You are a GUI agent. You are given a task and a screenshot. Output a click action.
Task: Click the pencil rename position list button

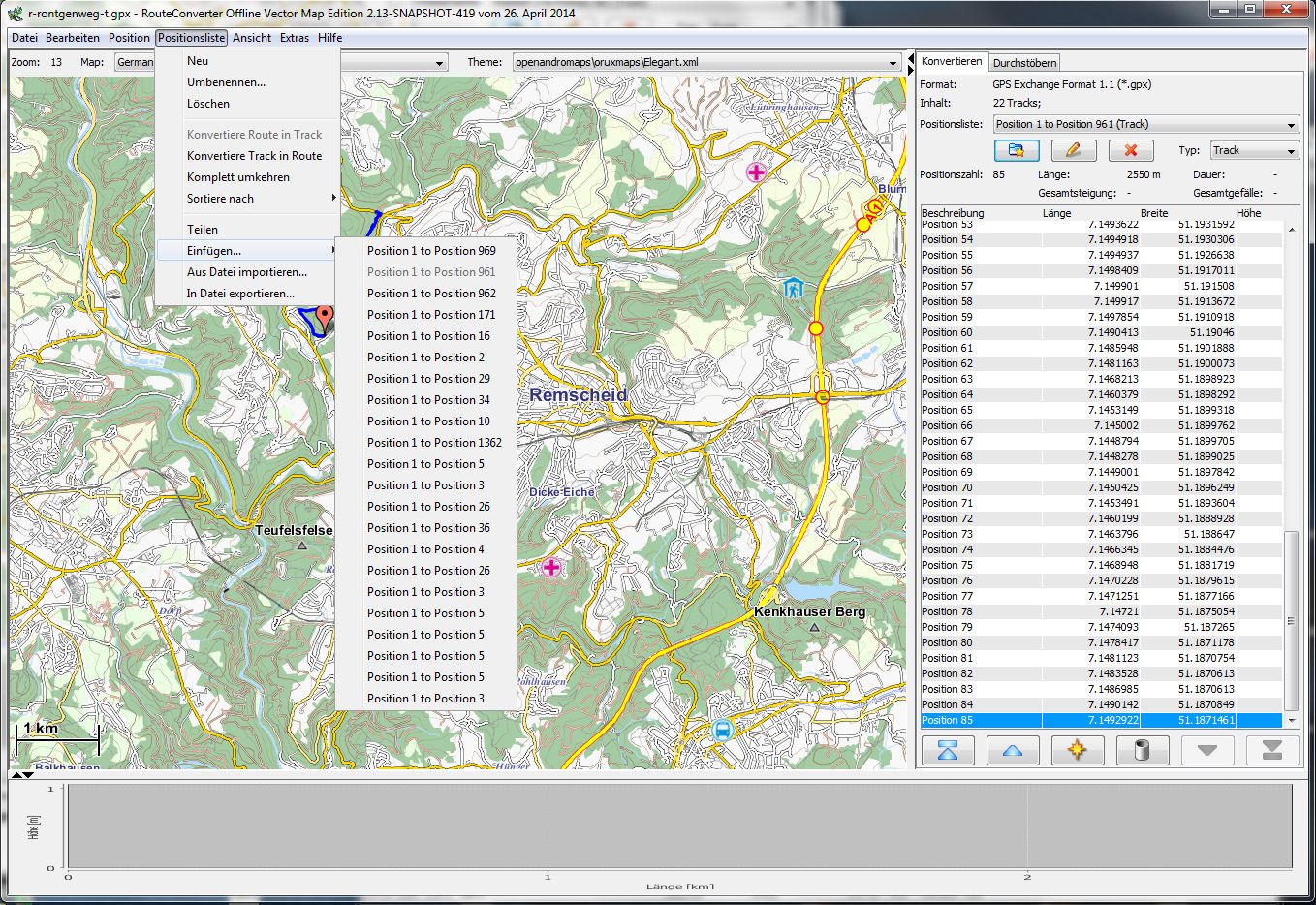1073,150
